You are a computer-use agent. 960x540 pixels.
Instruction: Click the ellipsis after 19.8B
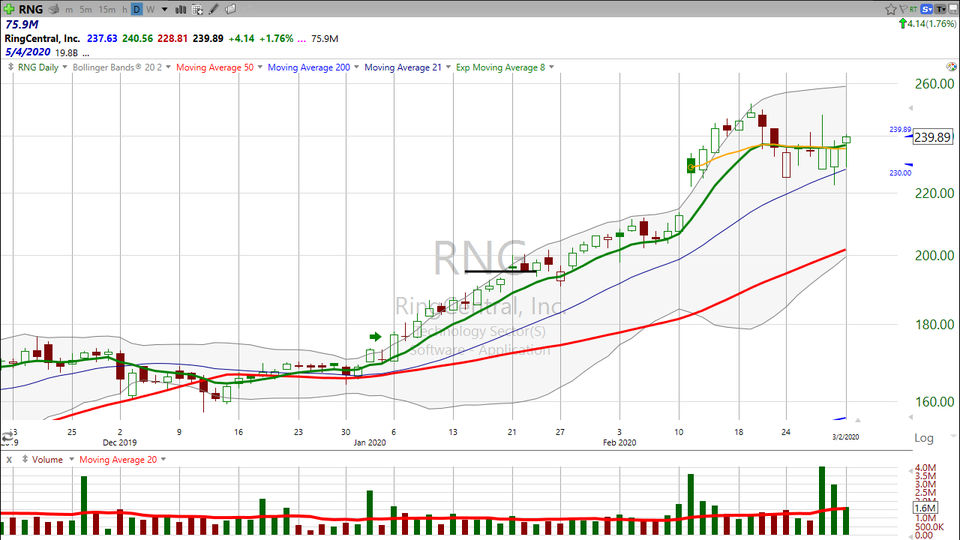[x=86, y=53]
